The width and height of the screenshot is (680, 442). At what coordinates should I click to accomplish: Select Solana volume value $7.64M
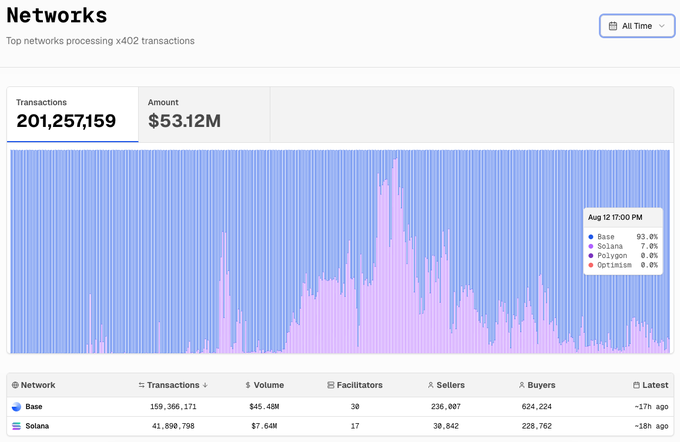pyautogui.click(x=264, y=426)
